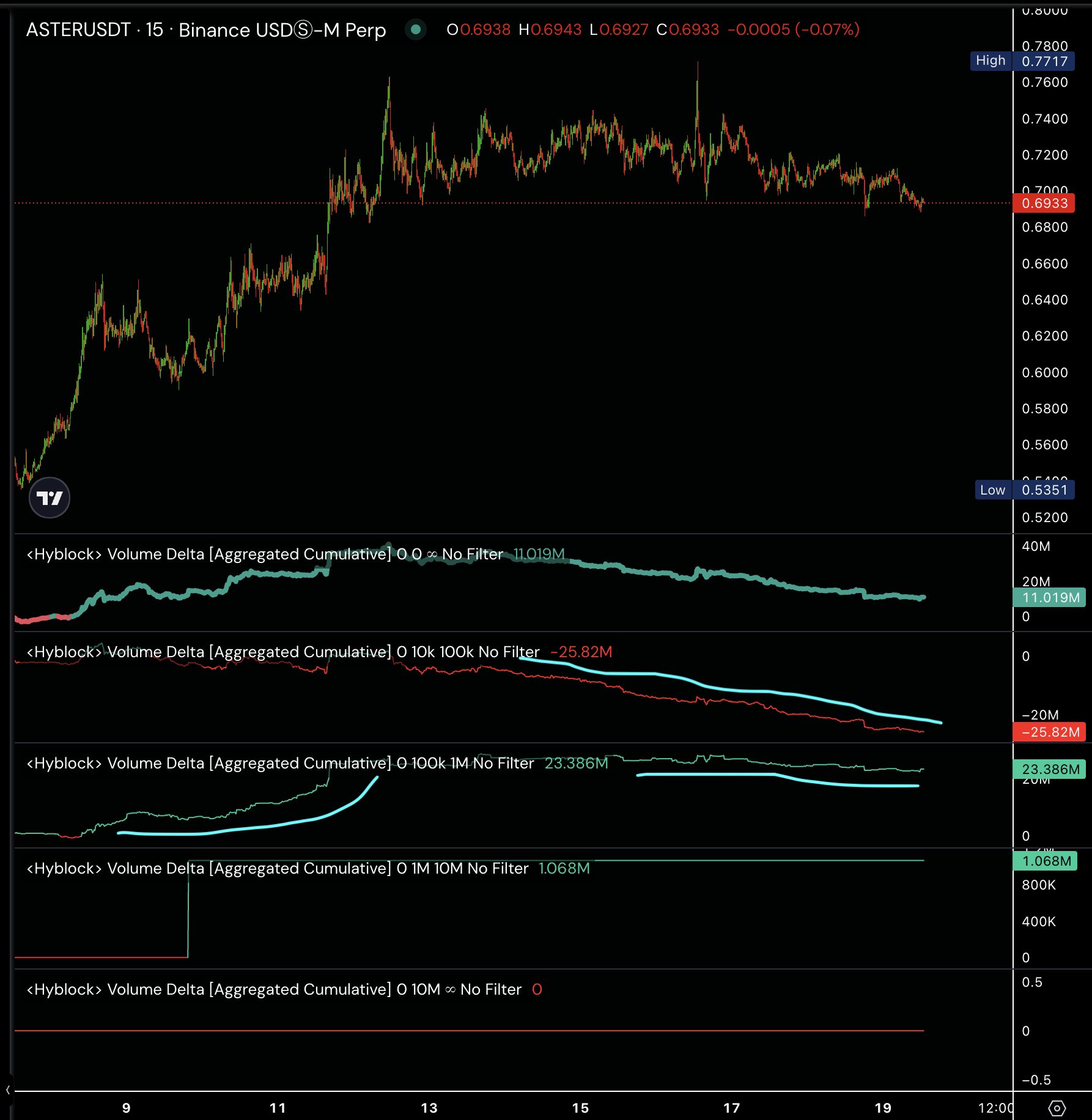1092x1120 pixels.
Task: Click date 11 on the time axis
Action: (x=278, y=1108)
